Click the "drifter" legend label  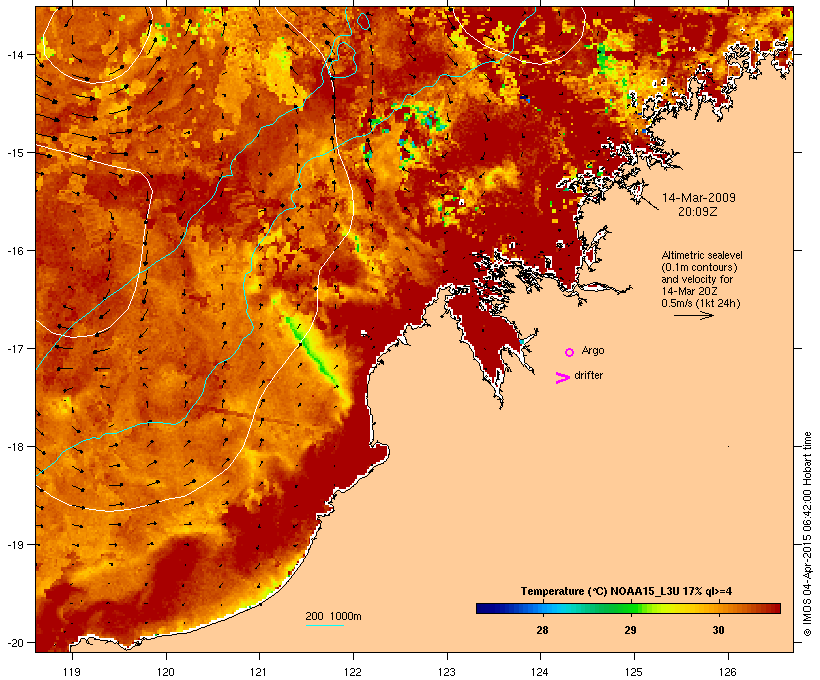coord(588,375)
